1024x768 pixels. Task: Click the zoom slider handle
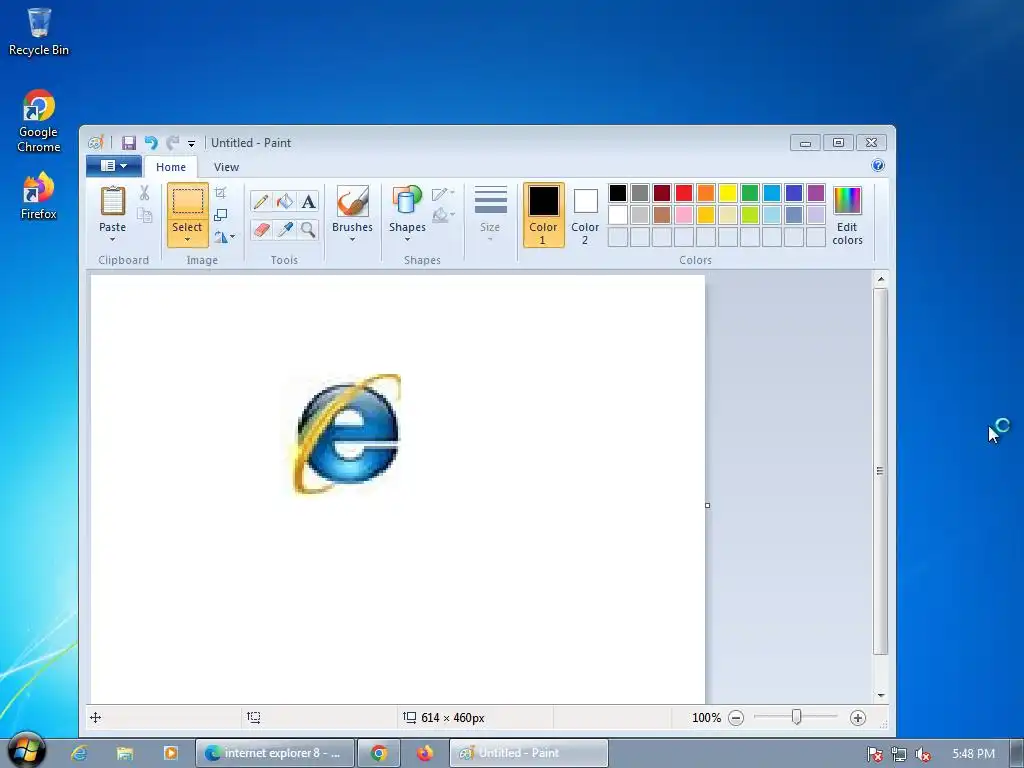[x=796, y=717]
